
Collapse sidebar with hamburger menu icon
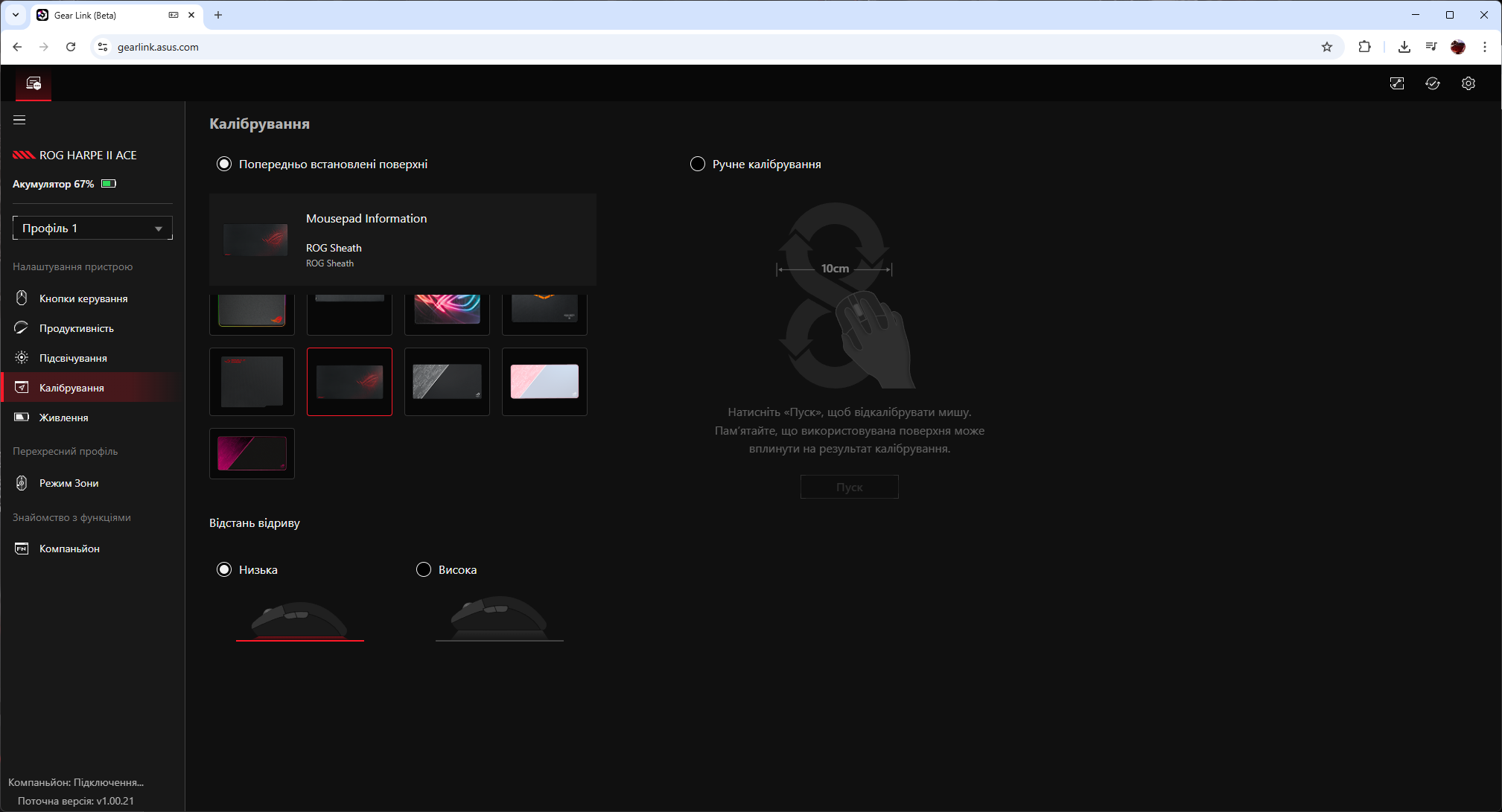coord(19,120)
